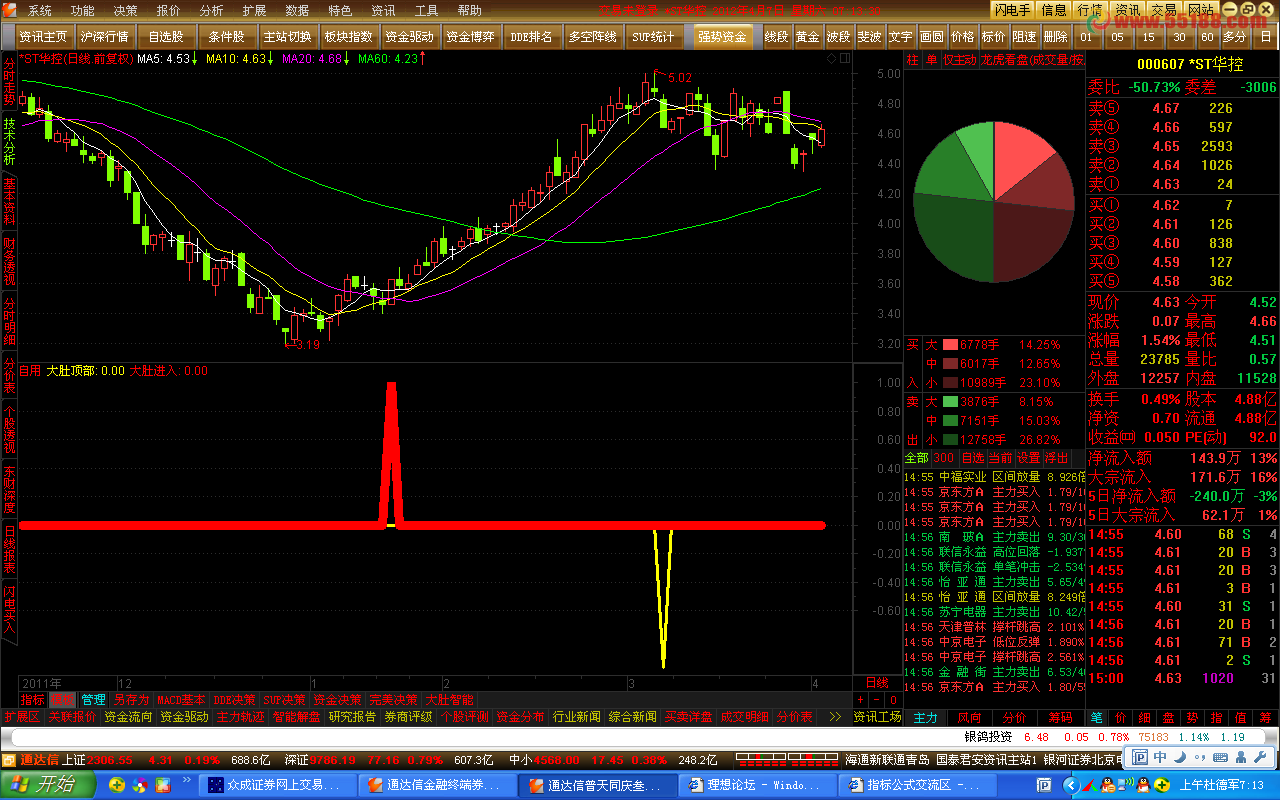Open the 主力 panel tab

click(x=926, y=717)
